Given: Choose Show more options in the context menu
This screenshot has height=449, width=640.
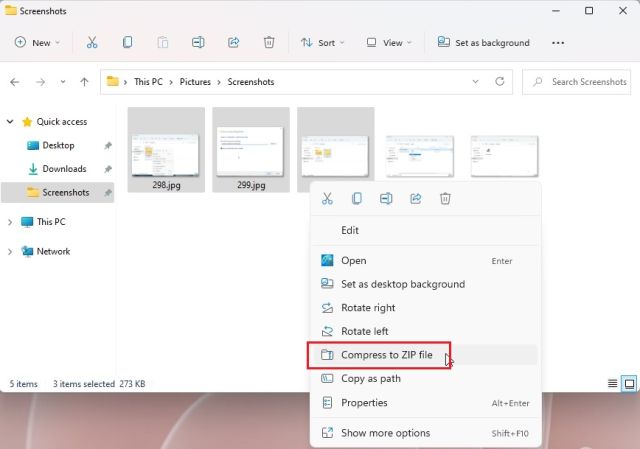Looking at the screenshot, I should point(385,433).
